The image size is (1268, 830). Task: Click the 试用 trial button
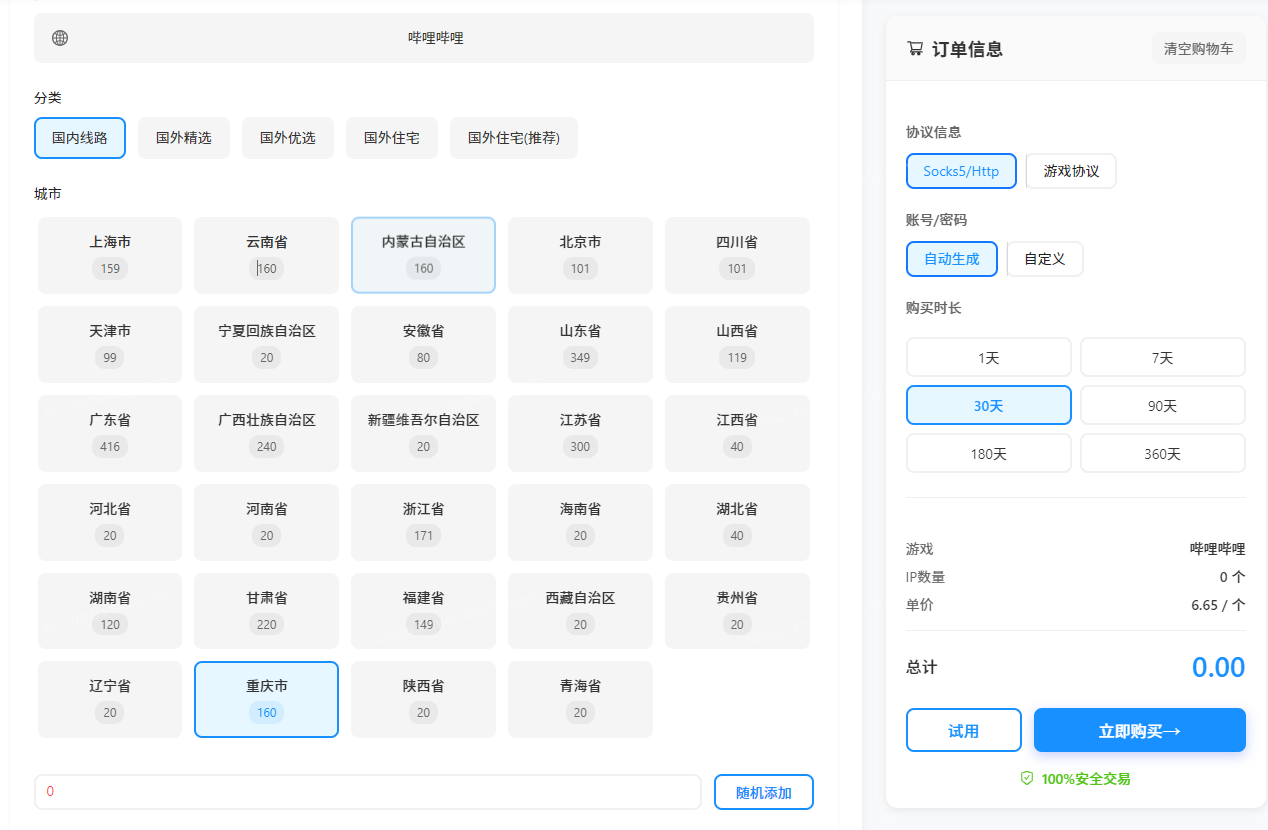point(963,730)
